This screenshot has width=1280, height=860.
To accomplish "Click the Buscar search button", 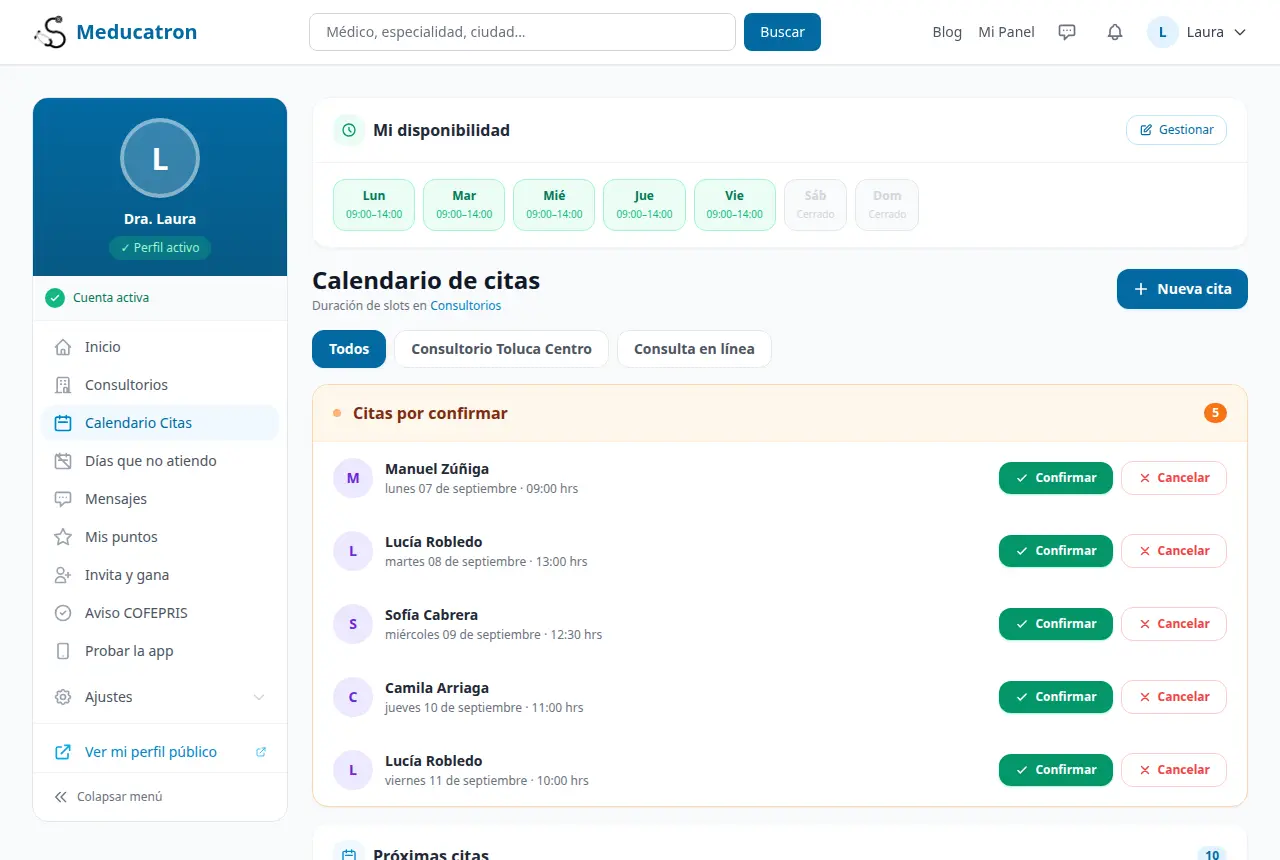I will [782, 32].
